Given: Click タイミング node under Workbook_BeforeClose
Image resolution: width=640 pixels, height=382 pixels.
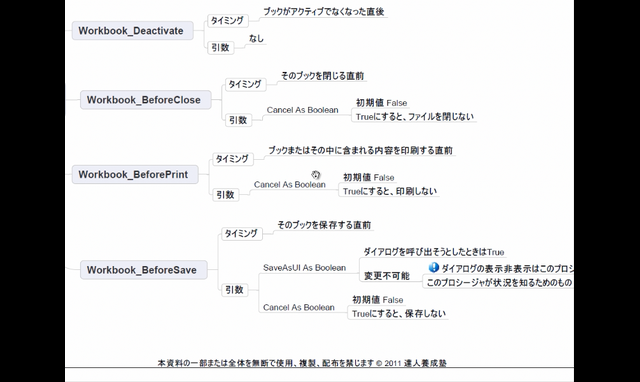Looking at the screenshot, I should tap(245, 84).
